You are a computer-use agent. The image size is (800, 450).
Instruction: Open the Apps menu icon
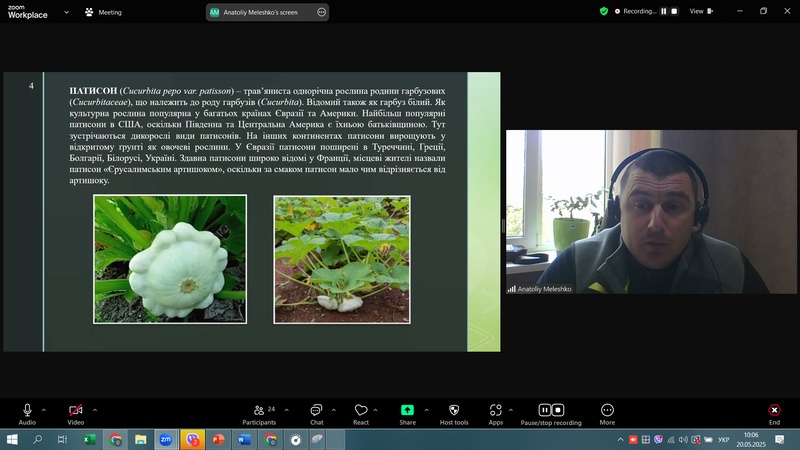click(495, 410)
